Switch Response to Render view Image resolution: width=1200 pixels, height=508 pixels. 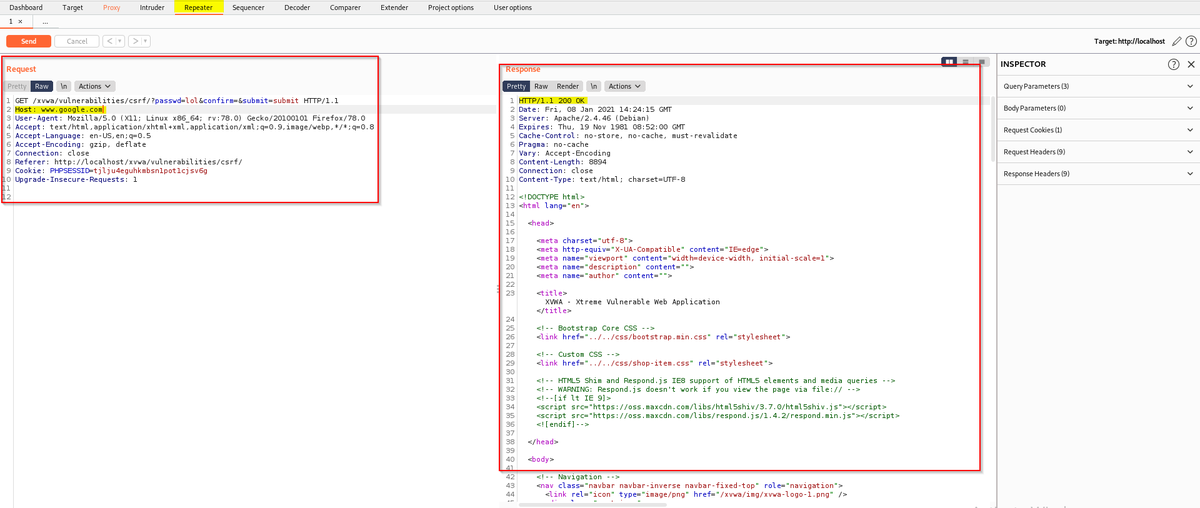(x=568, y=86)
